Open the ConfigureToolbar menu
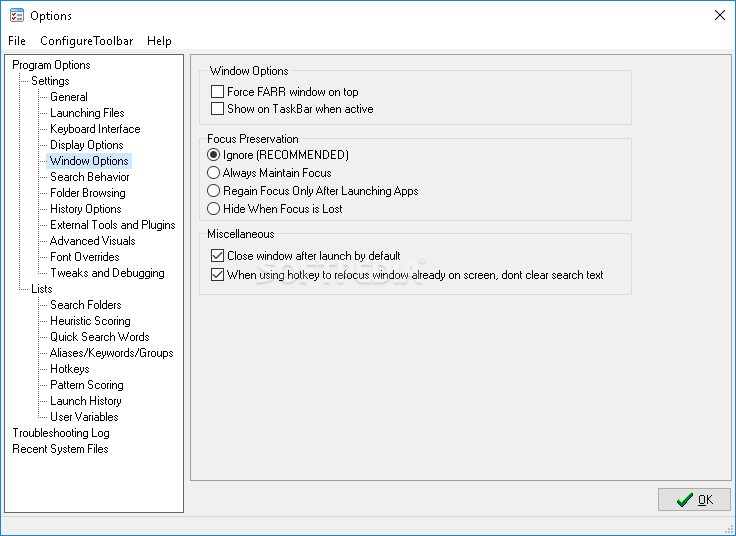The image size is (736, 536). (x=86, y=41)
